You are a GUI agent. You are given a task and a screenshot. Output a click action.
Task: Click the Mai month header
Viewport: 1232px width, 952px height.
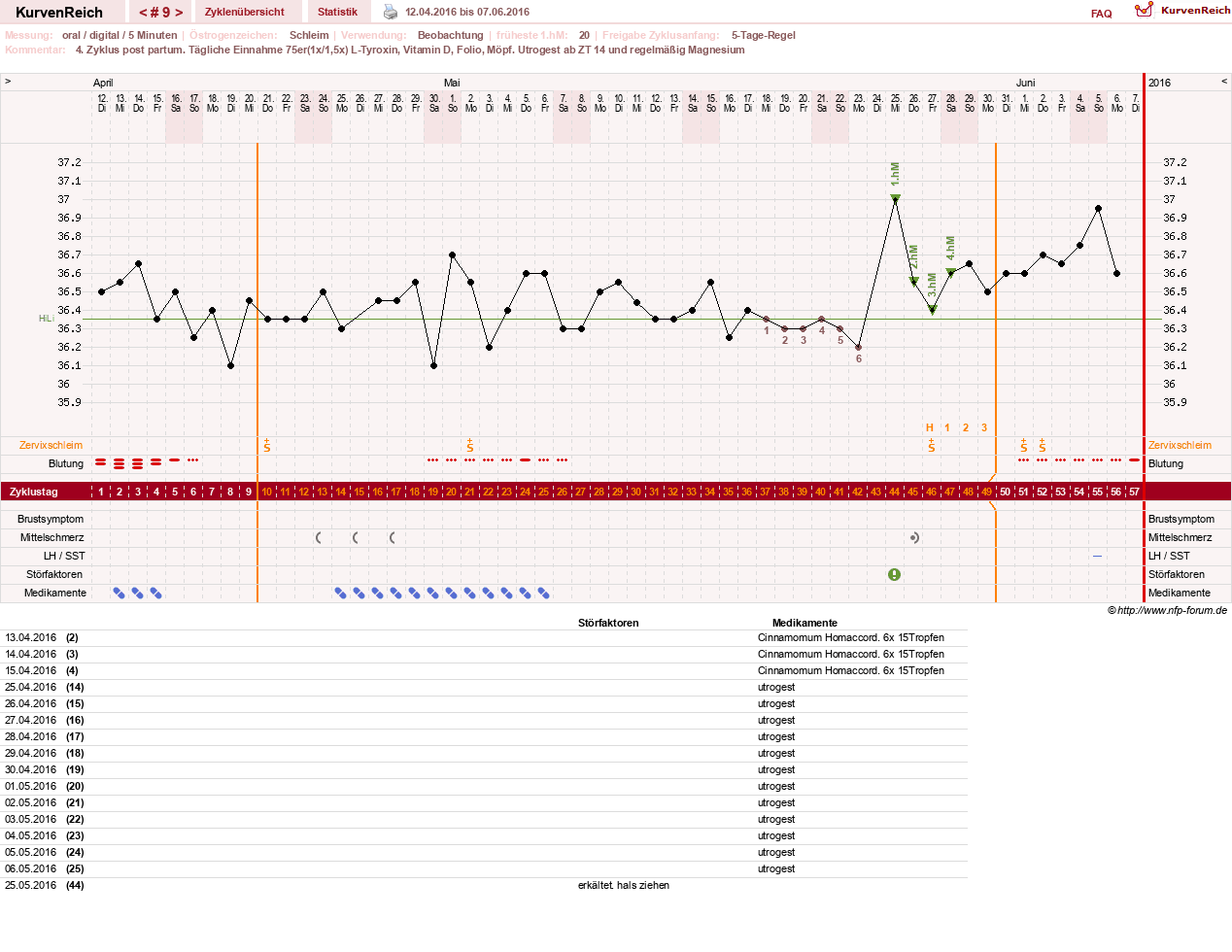(452, 83)
